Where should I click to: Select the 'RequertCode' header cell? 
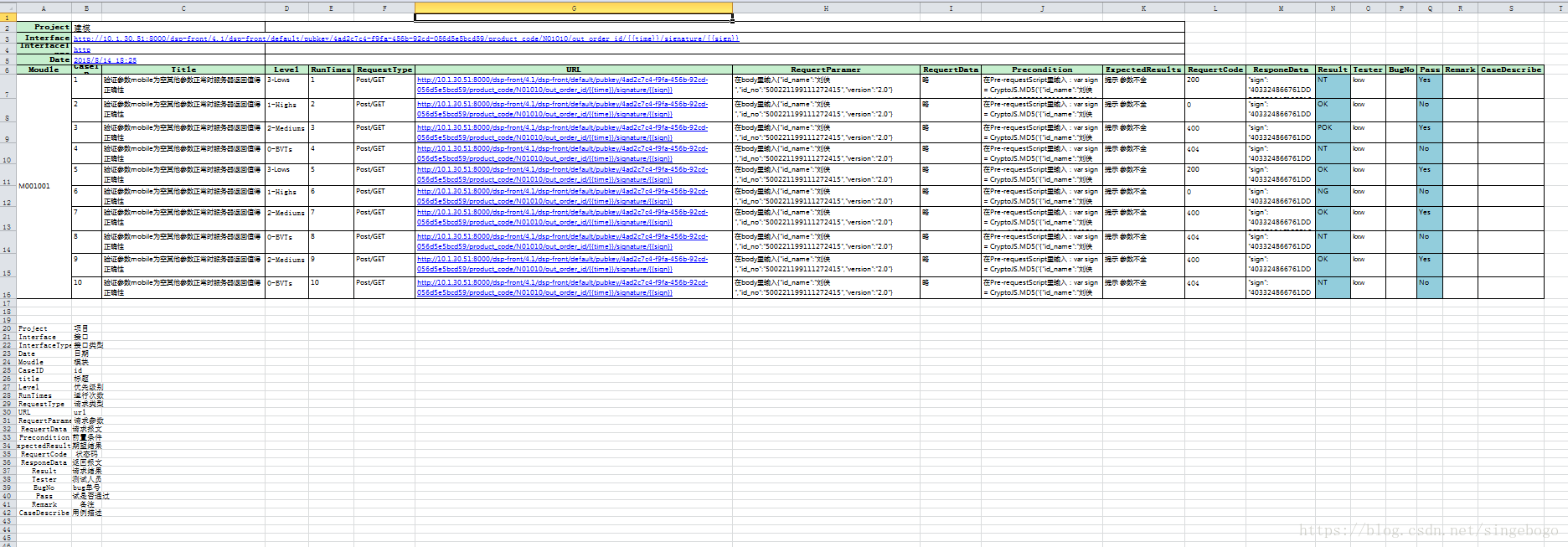1215,70
